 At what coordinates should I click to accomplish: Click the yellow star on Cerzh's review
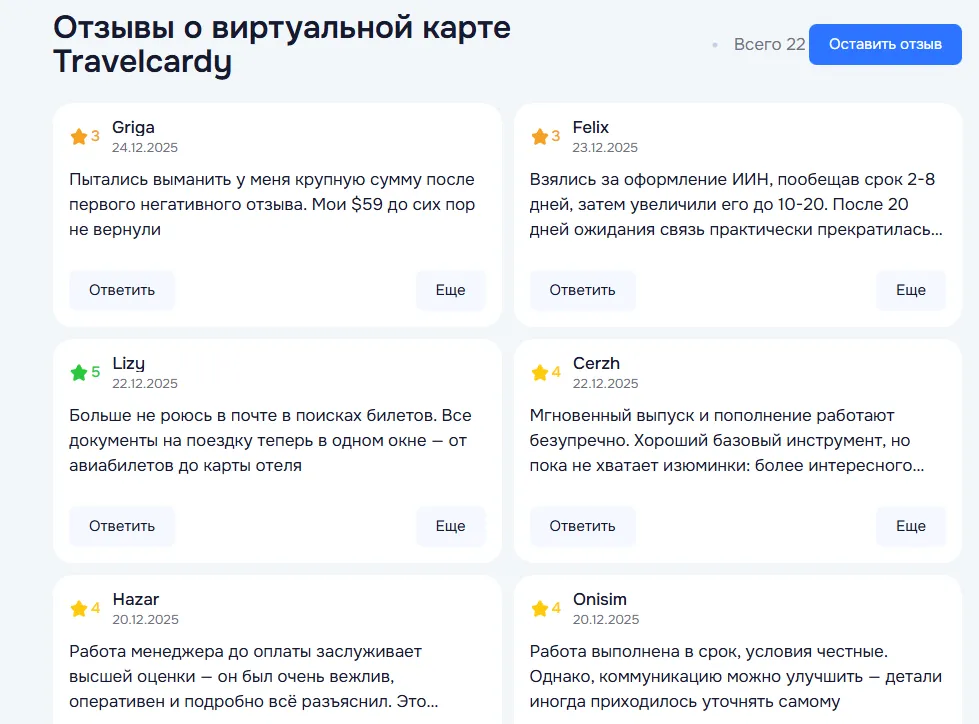(539, 373)
